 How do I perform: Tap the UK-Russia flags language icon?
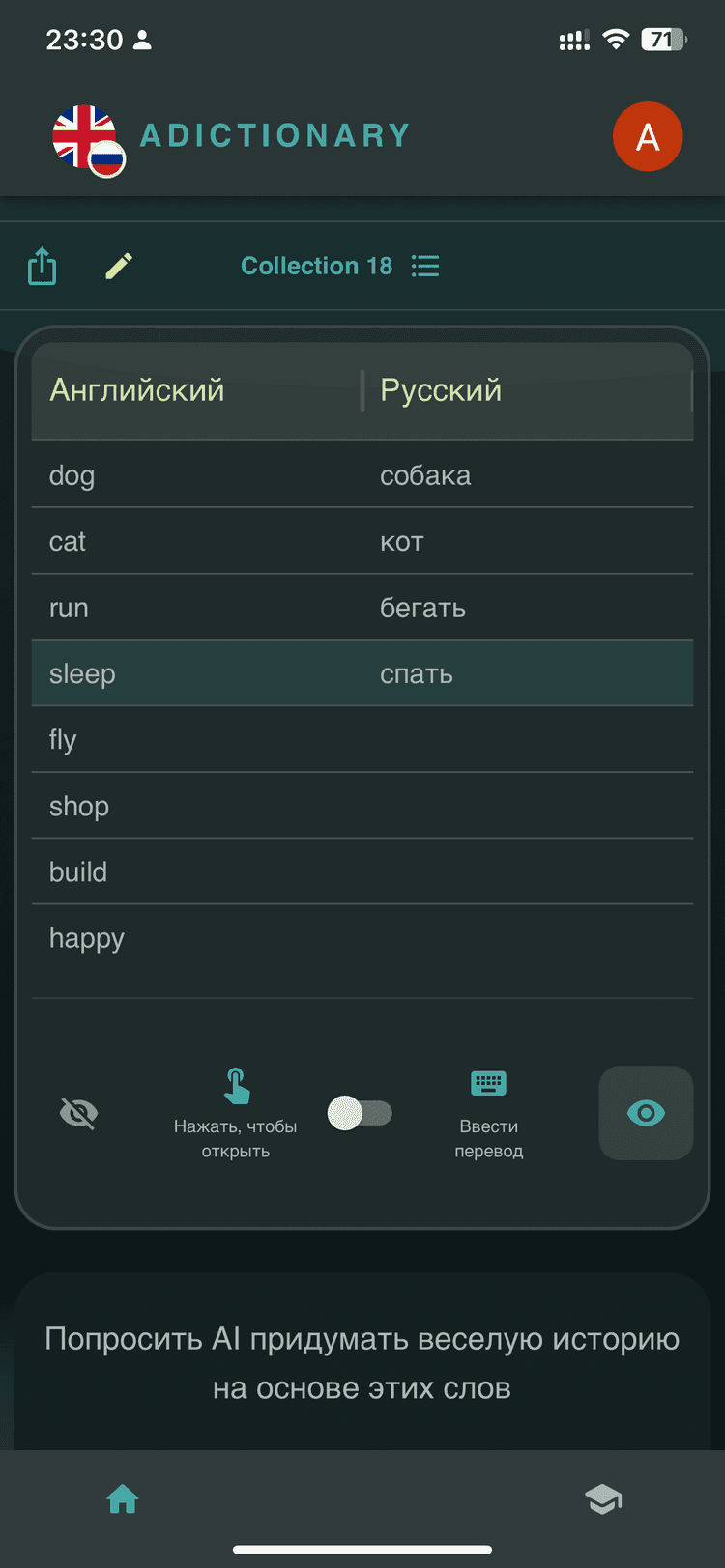click(x=88, y=139)
